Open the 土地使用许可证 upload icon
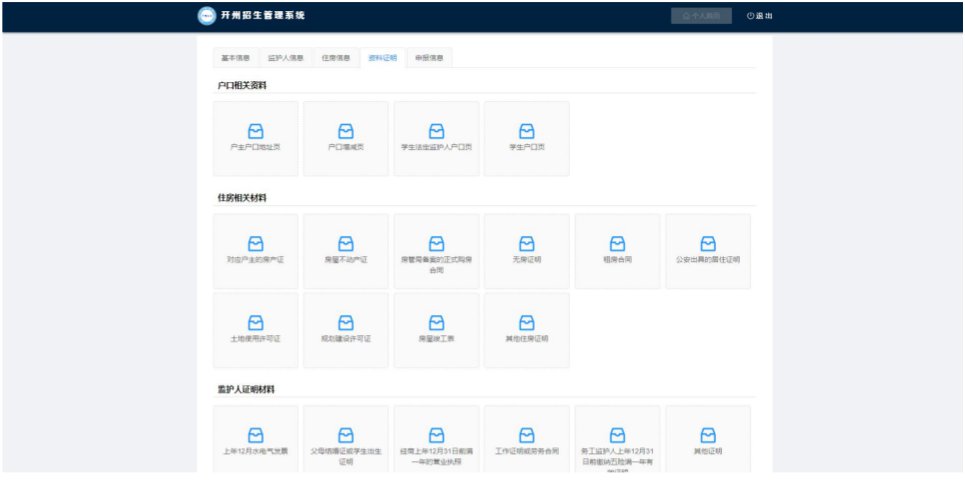This screenshot has height=480, width=965. (x=255, y=323)
